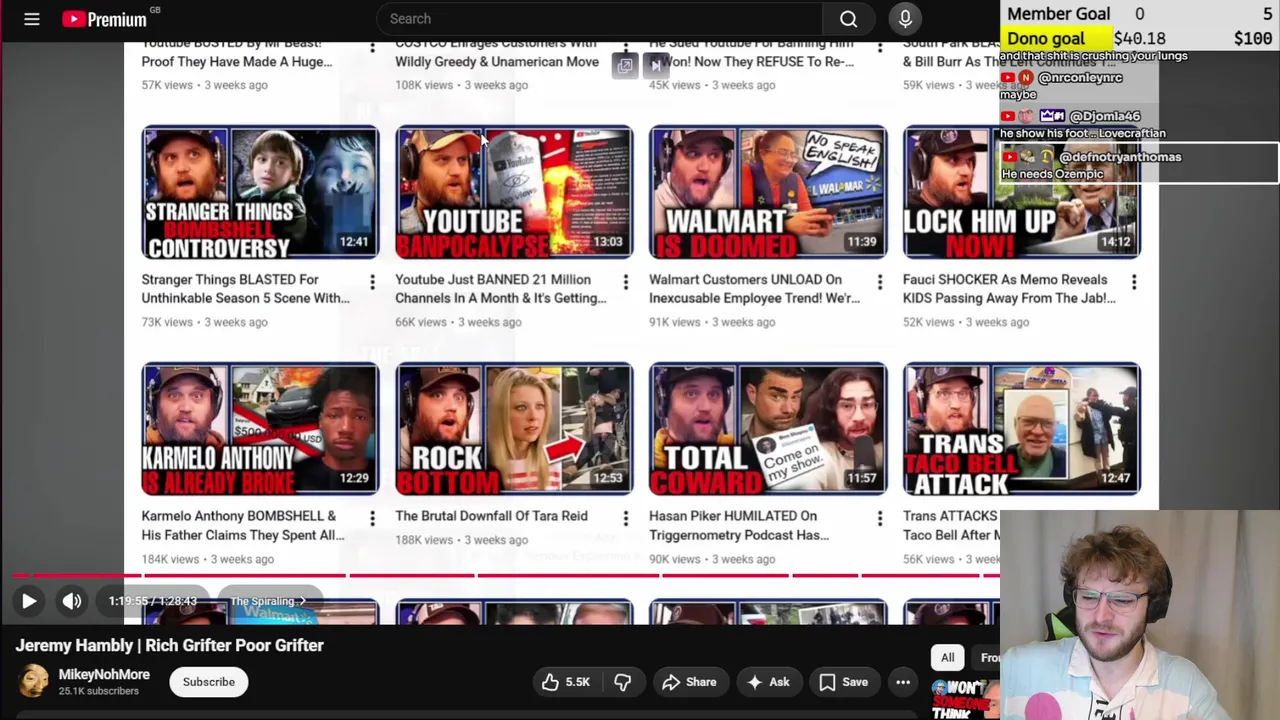The height and width of the screenshot is (720, 1280).
Task: Mute the video volume
Action: tap(72, 601)
